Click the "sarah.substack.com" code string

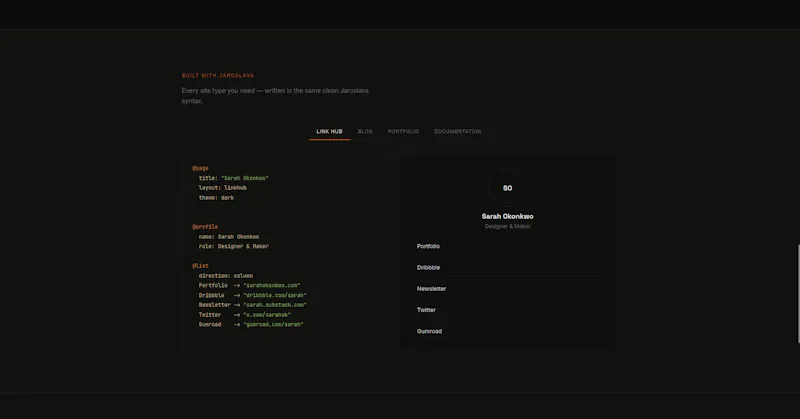point(275,305)
